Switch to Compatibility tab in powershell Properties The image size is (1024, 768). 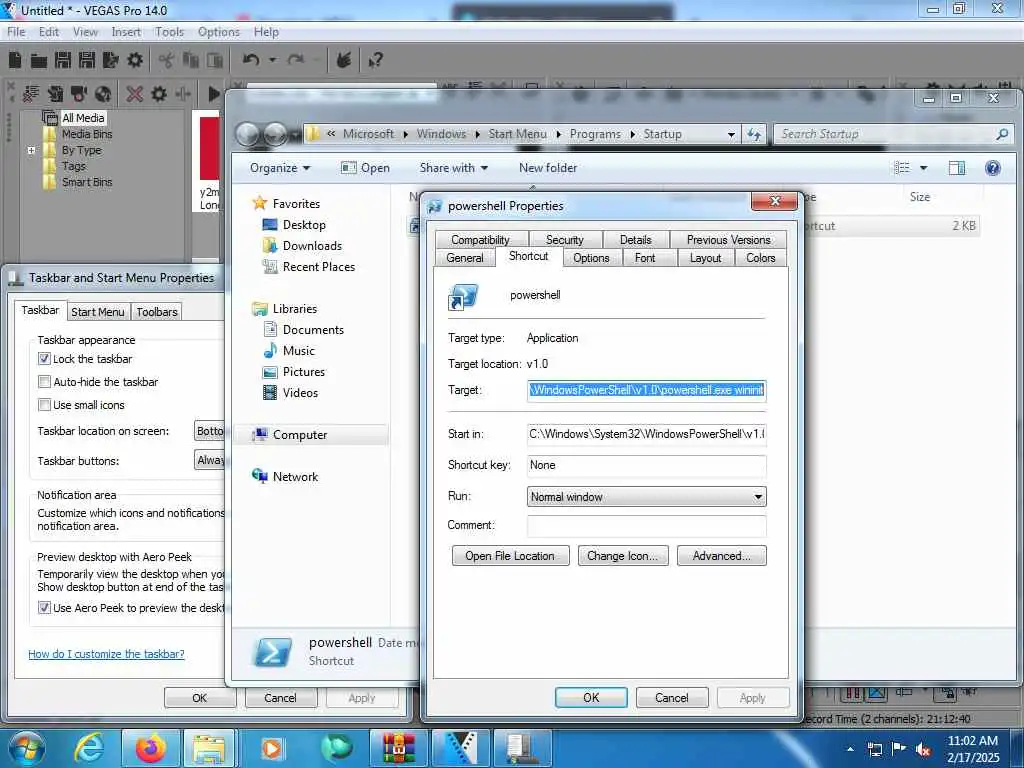480,240
